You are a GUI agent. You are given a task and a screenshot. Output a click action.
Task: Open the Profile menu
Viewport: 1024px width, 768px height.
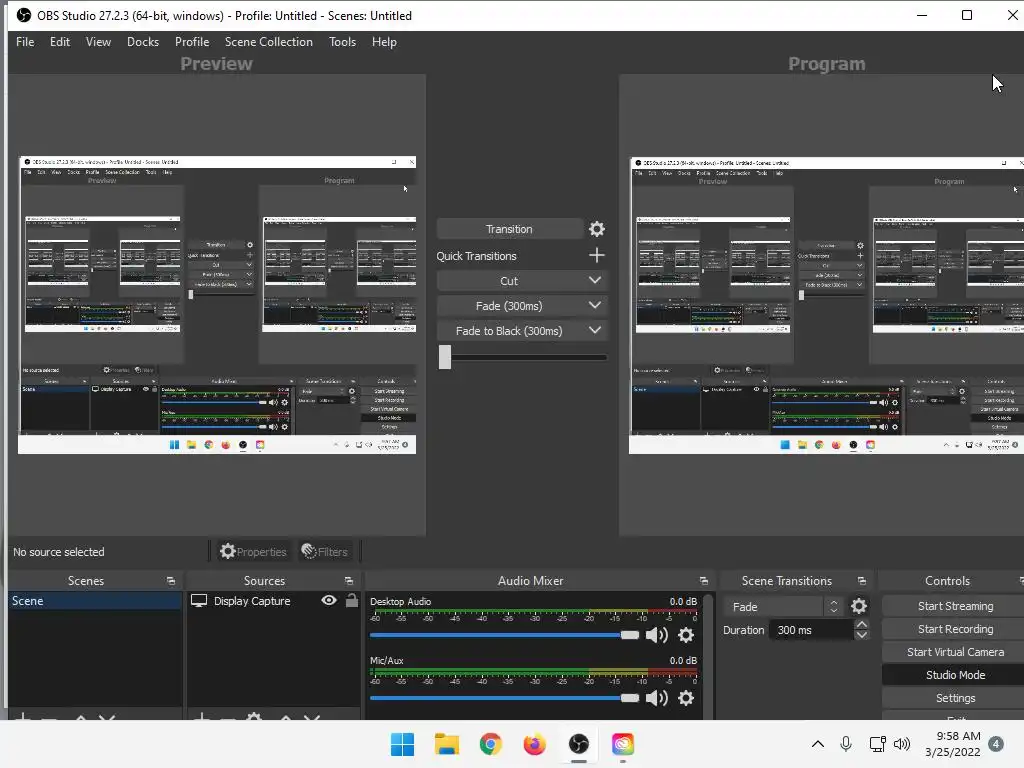point(191,42)
